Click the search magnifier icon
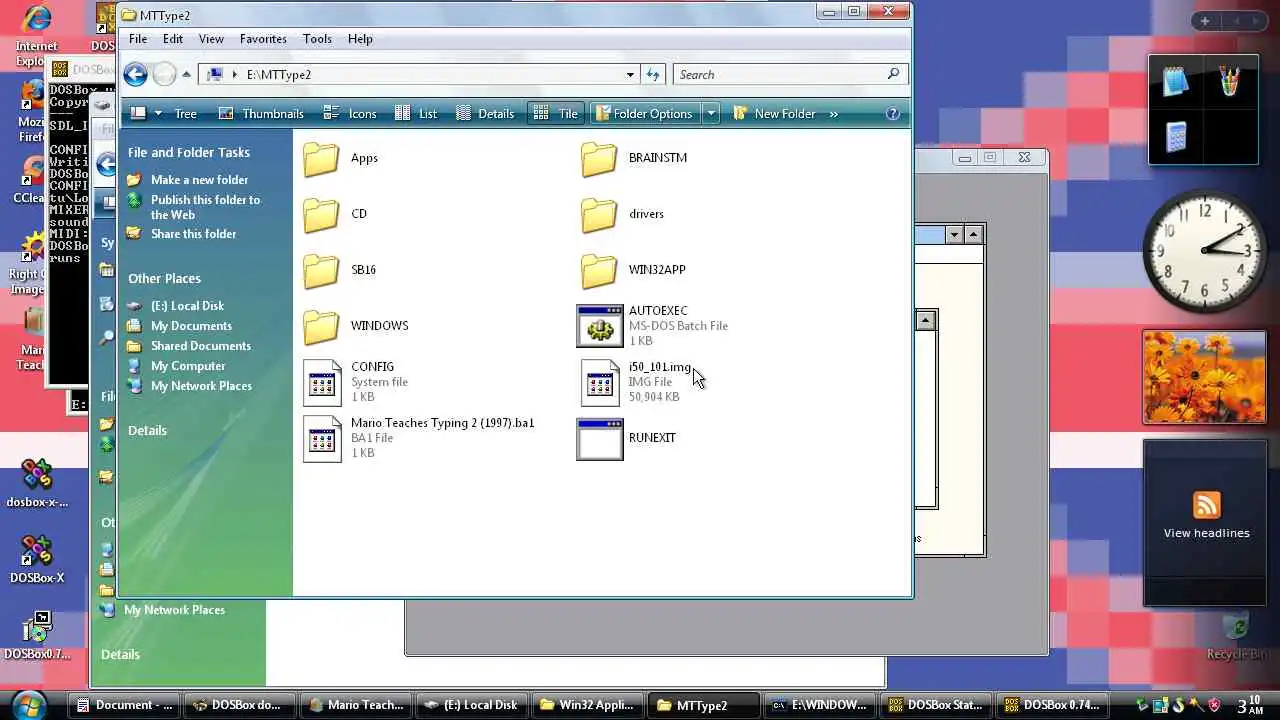This screenshot has width=1280, height=720. [893, 74]
